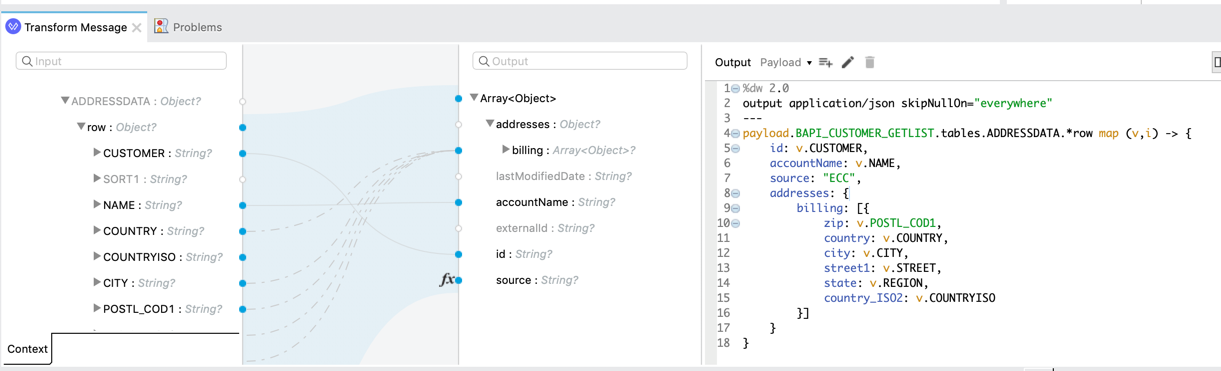Select the id output field
Screen dimensions: 1221x371
coord(524,254)
